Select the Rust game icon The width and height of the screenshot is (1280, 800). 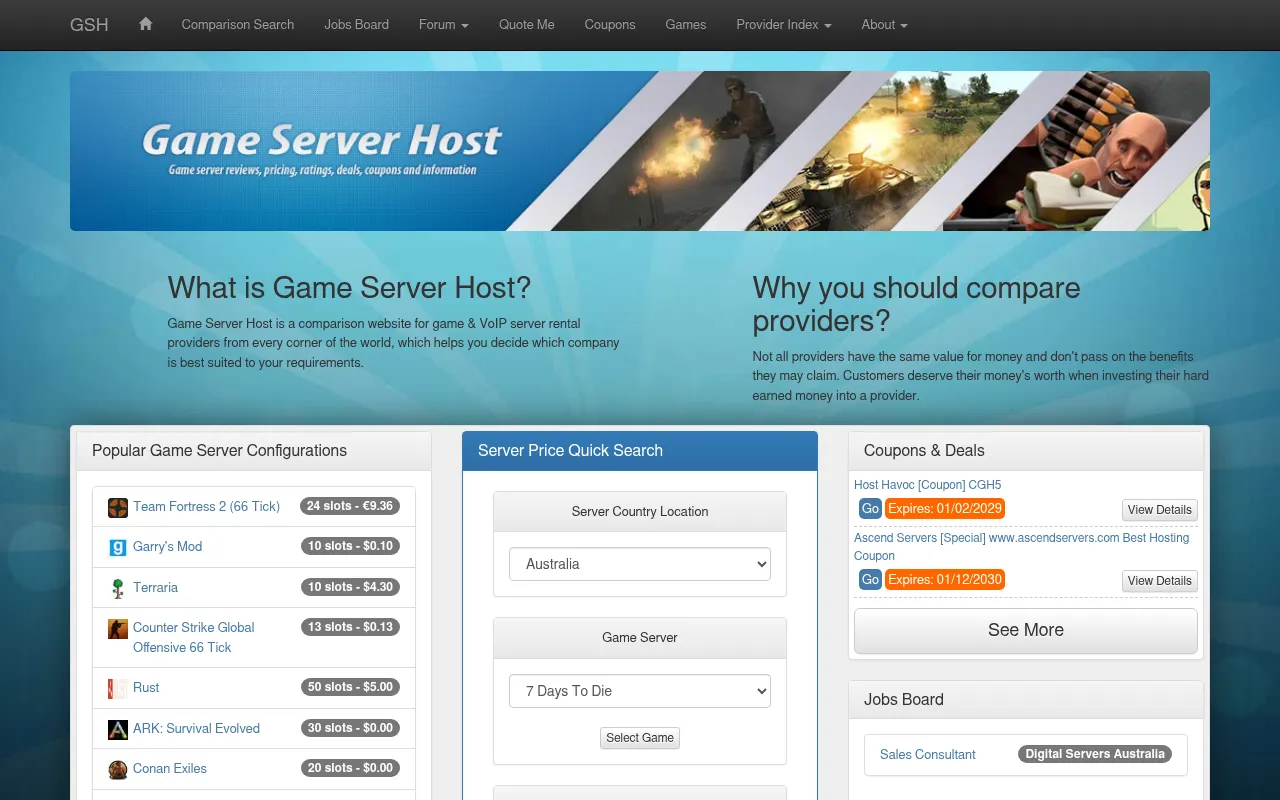point(118,688)
